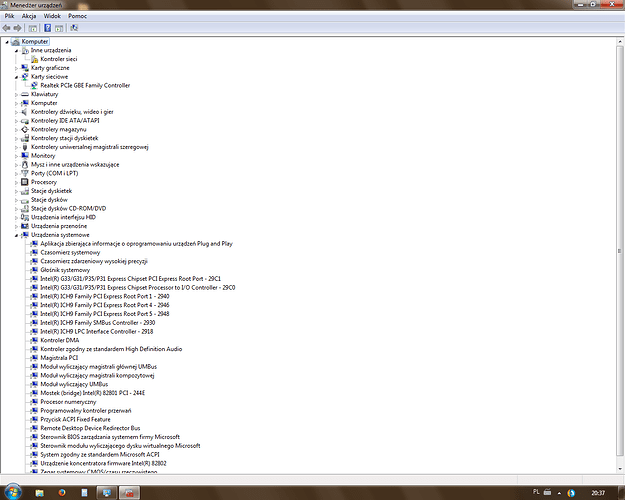Open the Windows Start button
Image resolution: width=625 pixels, height=500 pixels.
pyautogui.click(x=12, y=492)
